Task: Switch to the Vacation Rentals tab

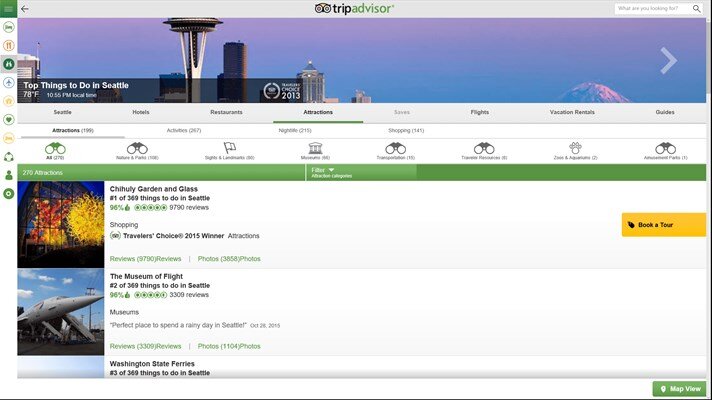Action: [x=572, y=112]
